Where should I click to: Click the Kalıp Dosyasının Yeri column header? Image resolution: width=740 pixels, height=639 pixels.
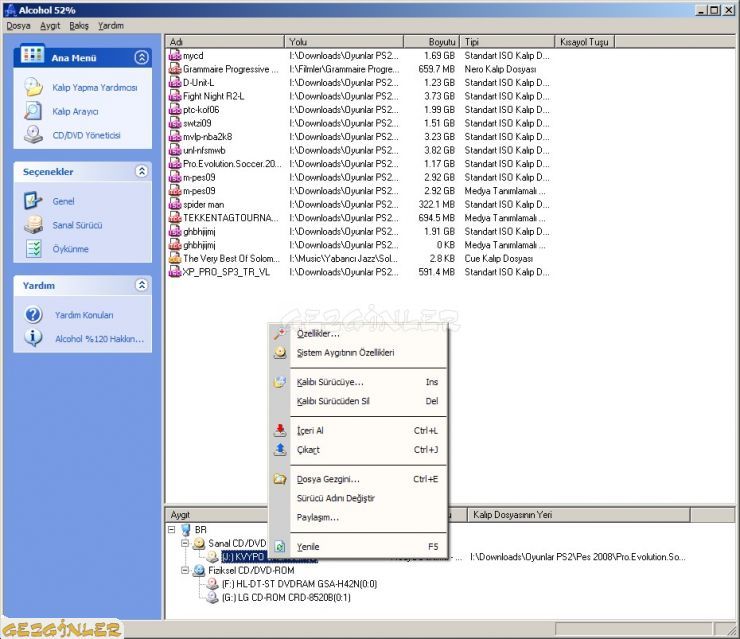coord(579,515)
